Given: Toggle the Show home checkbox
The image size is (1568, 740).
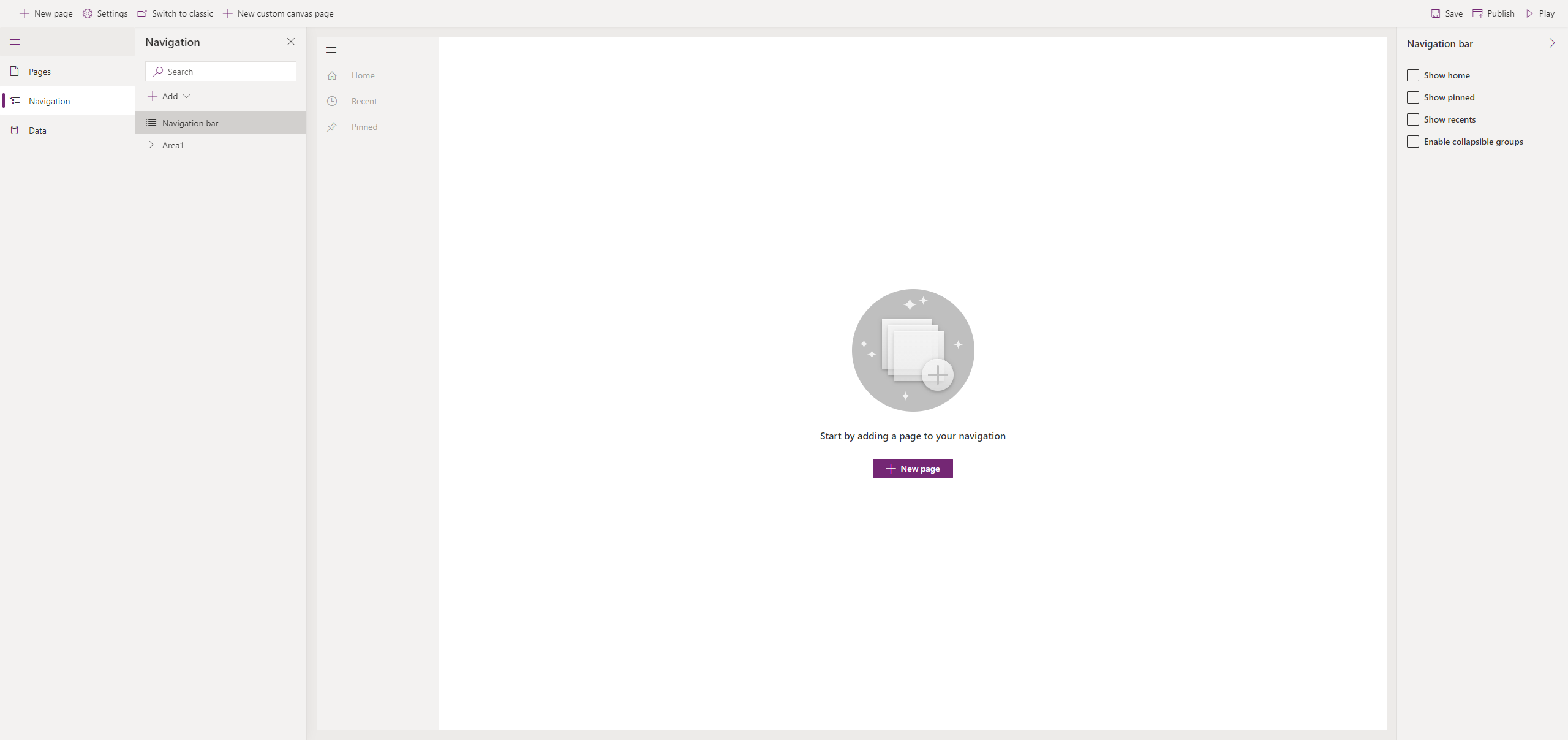Looking at the screenshot, I should coord(1413,75).
